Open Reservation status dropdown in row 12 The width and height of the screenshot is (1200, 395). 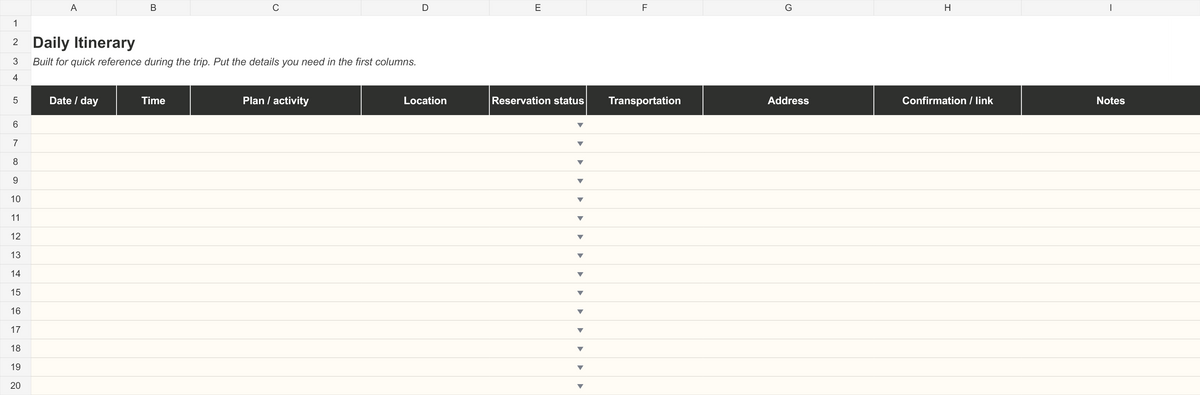[579, 237]
